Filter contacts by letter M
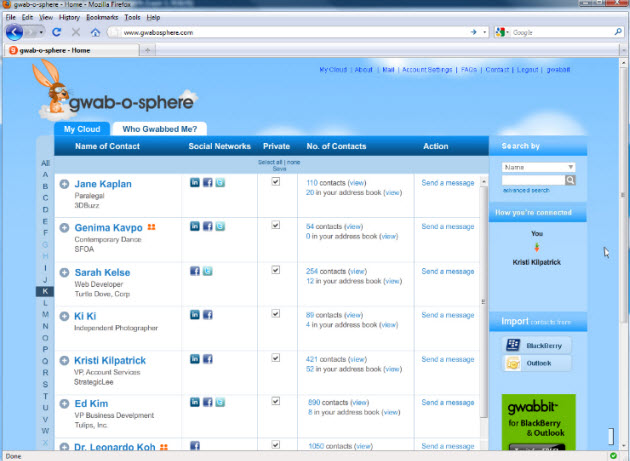Viewport: 630px width, 461px height. click(45, 314)
